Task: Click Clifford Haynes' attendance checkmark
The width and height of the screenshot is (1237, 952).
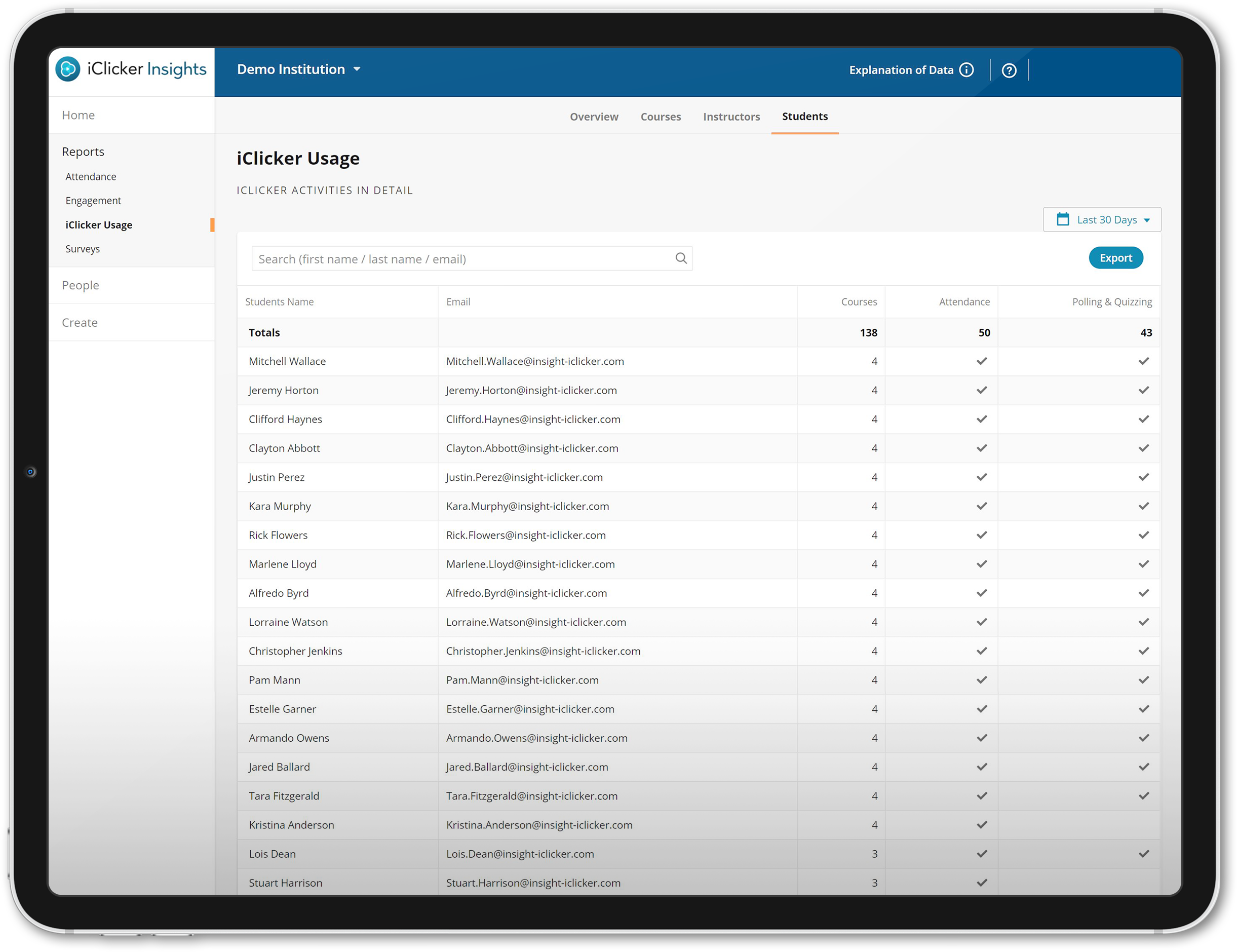Action: tap(982, 419)
